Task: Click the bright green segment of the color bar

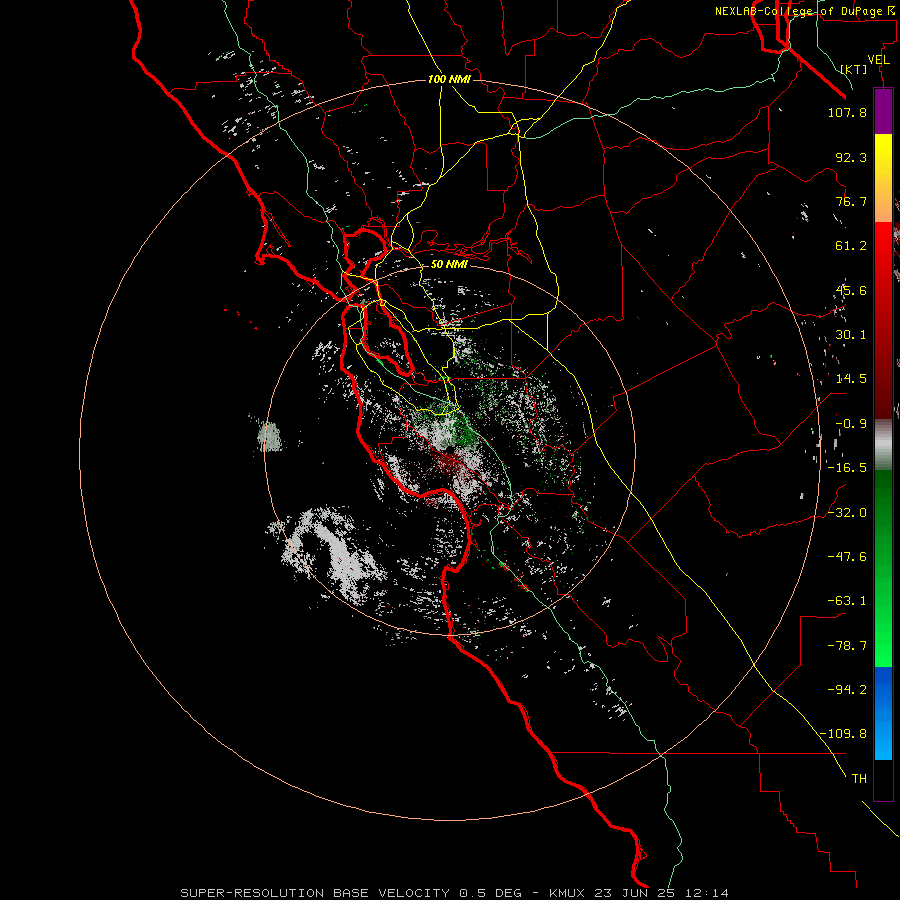Action: pos(883,568)
